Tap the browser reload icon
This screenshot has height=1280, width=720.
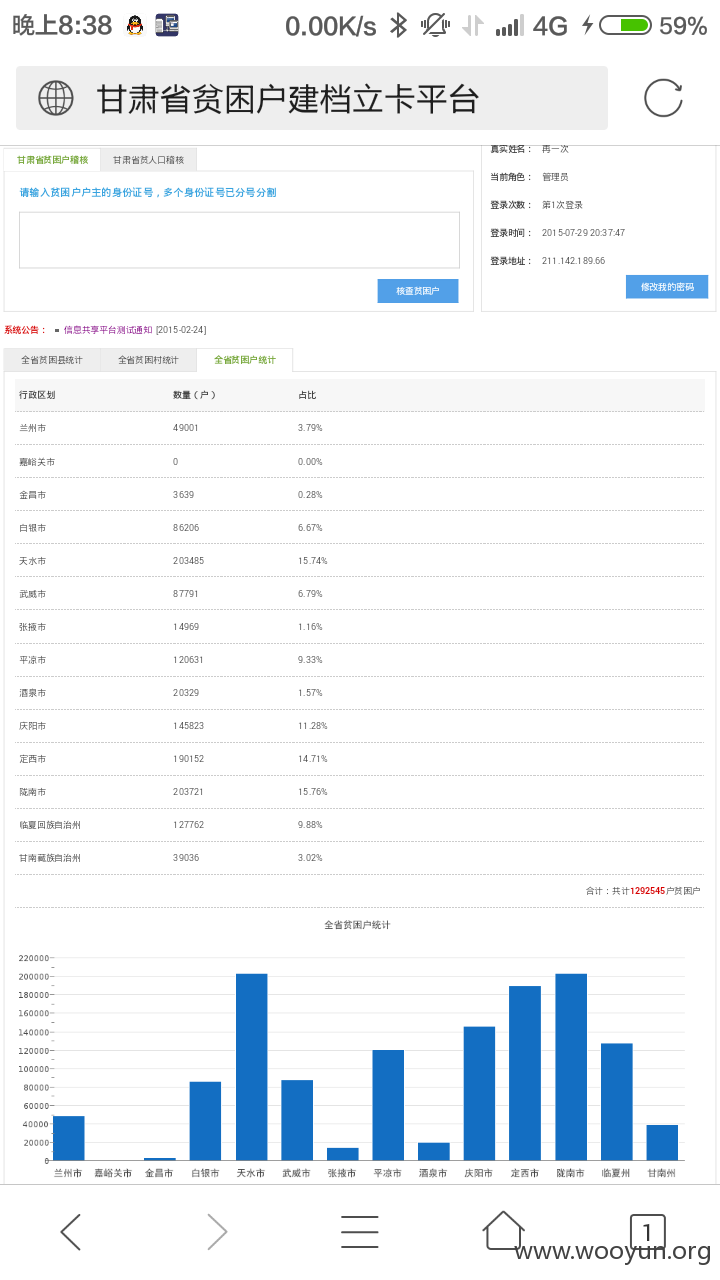click(x=663, y=98)
